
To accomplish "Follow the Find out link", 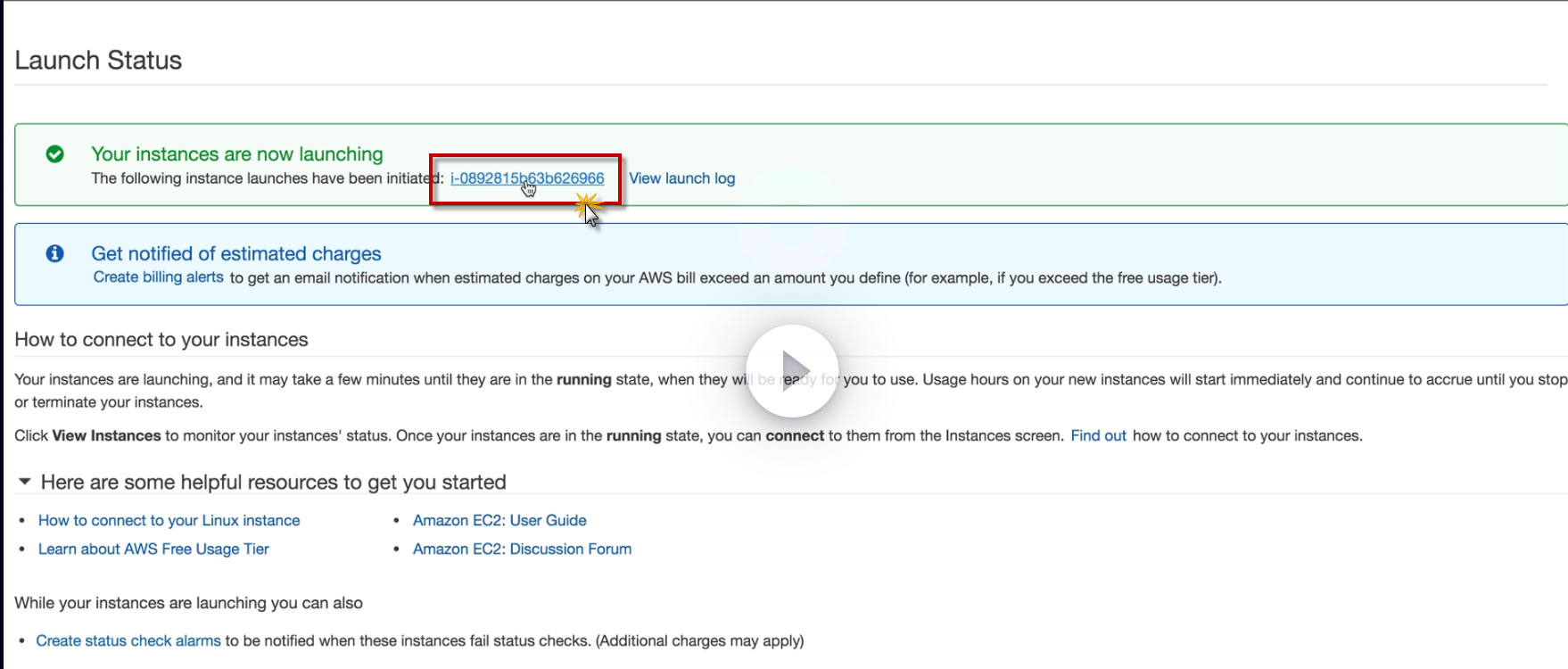I will pyautogui.click(x=1098, y=435).
